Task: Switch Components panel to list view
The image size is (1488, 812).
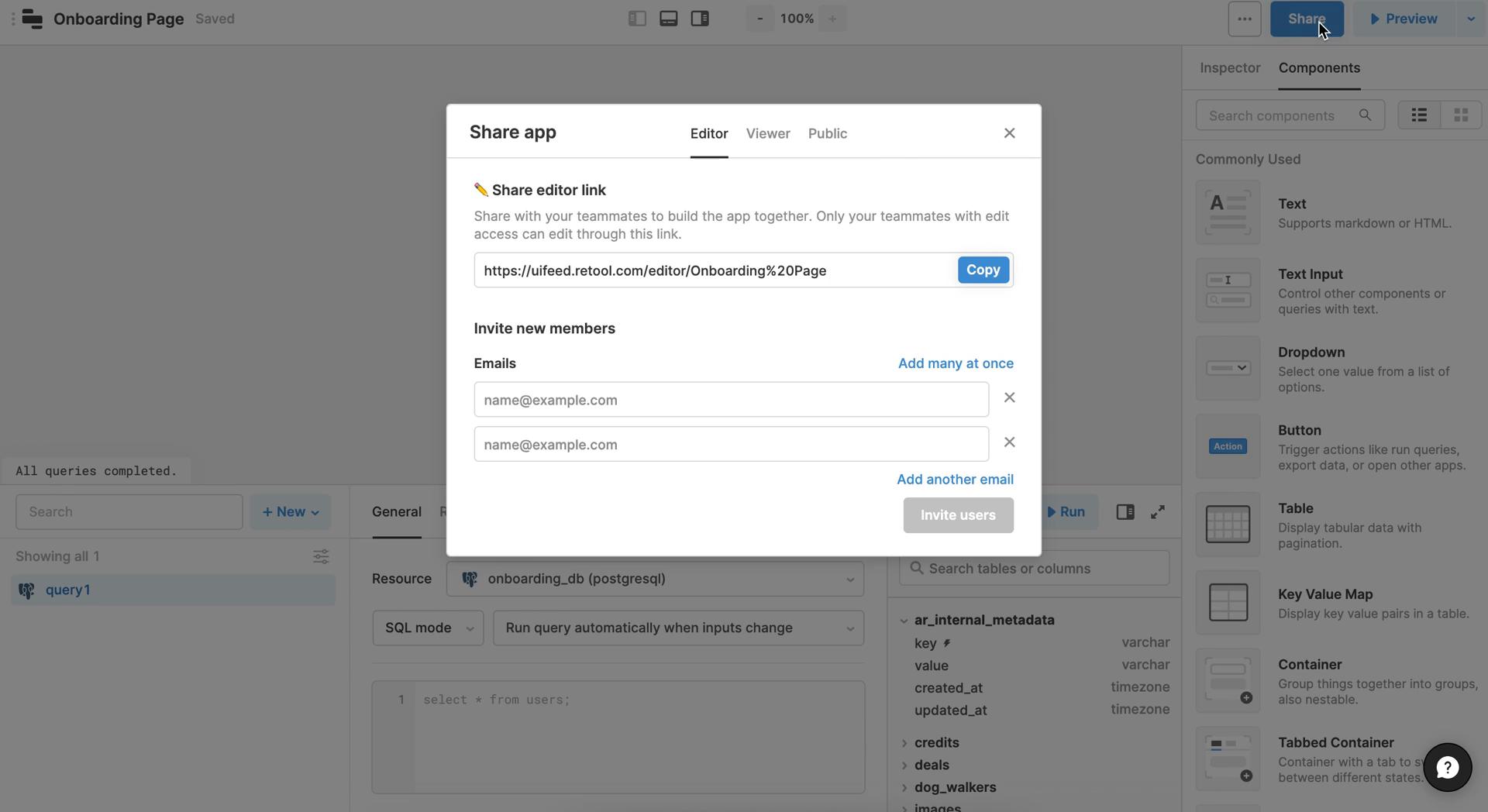Action: (x=1419, y=115)
